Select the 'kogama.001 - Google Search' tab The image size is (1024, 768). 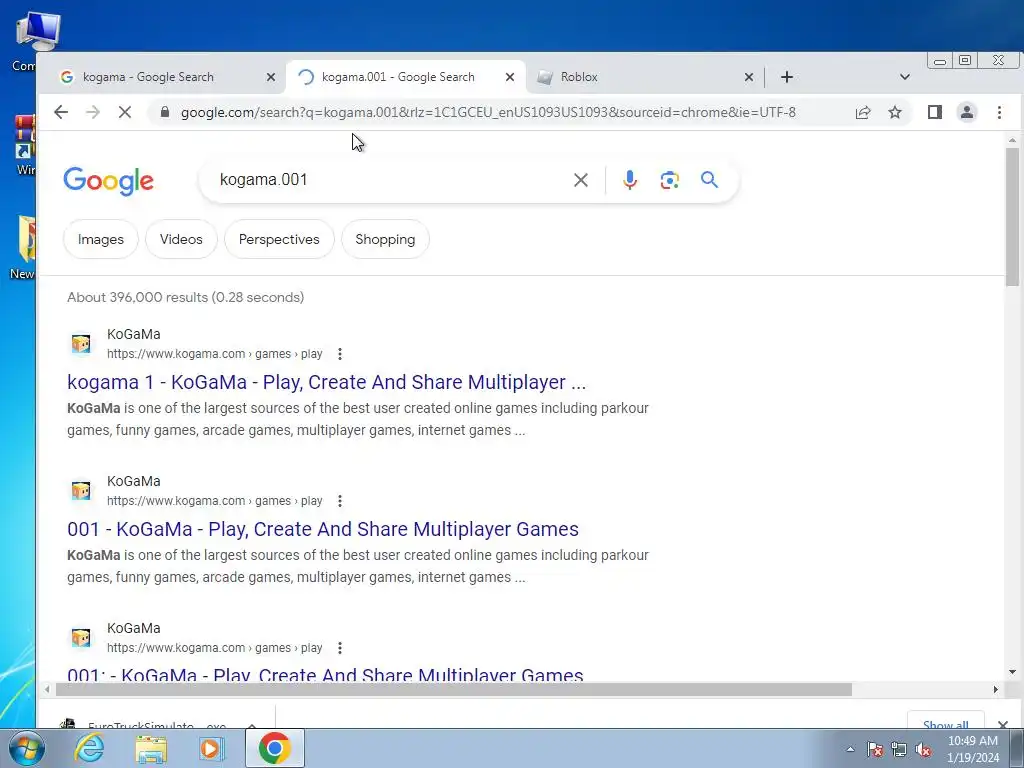(398, 77)
